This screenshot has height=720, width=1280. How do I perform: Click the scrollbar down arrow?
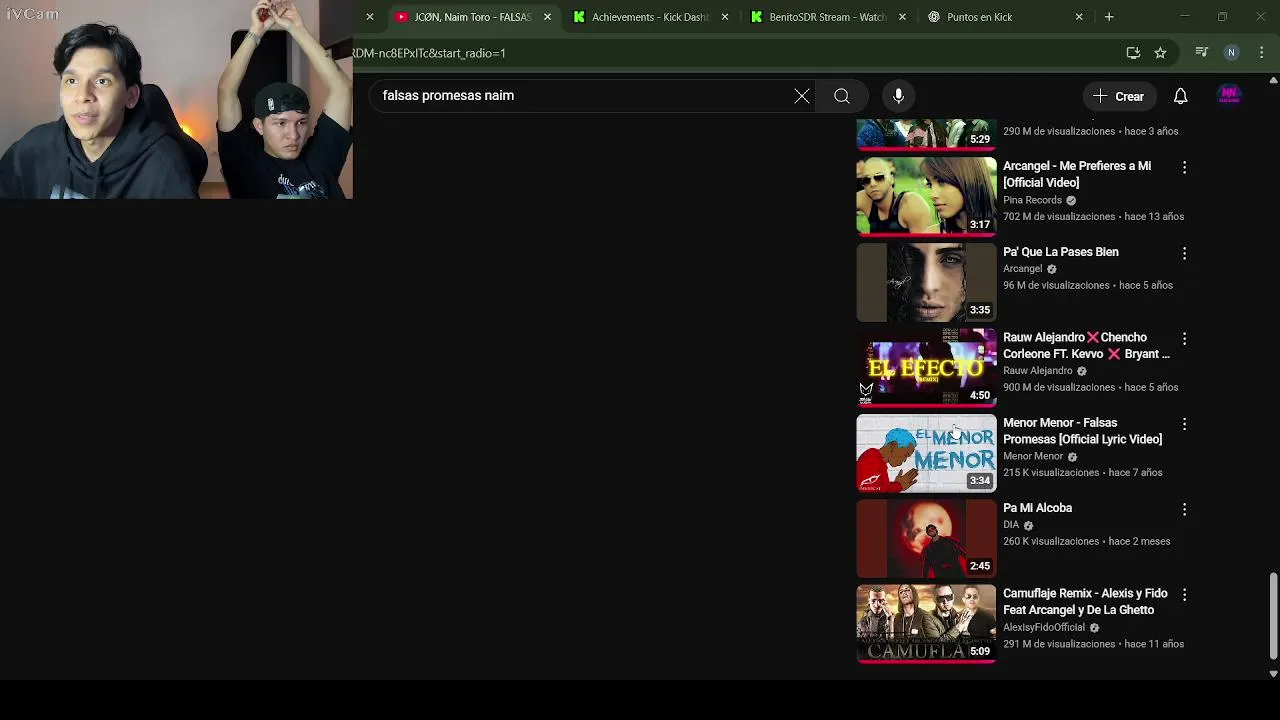click(x=1273, y=673)
